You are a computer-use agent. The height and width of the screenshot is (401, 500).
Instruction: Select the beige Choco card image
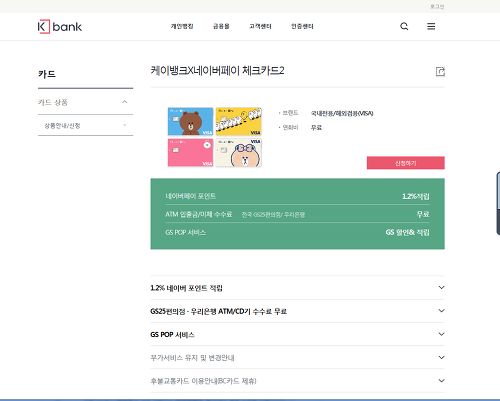pos(239,152)
